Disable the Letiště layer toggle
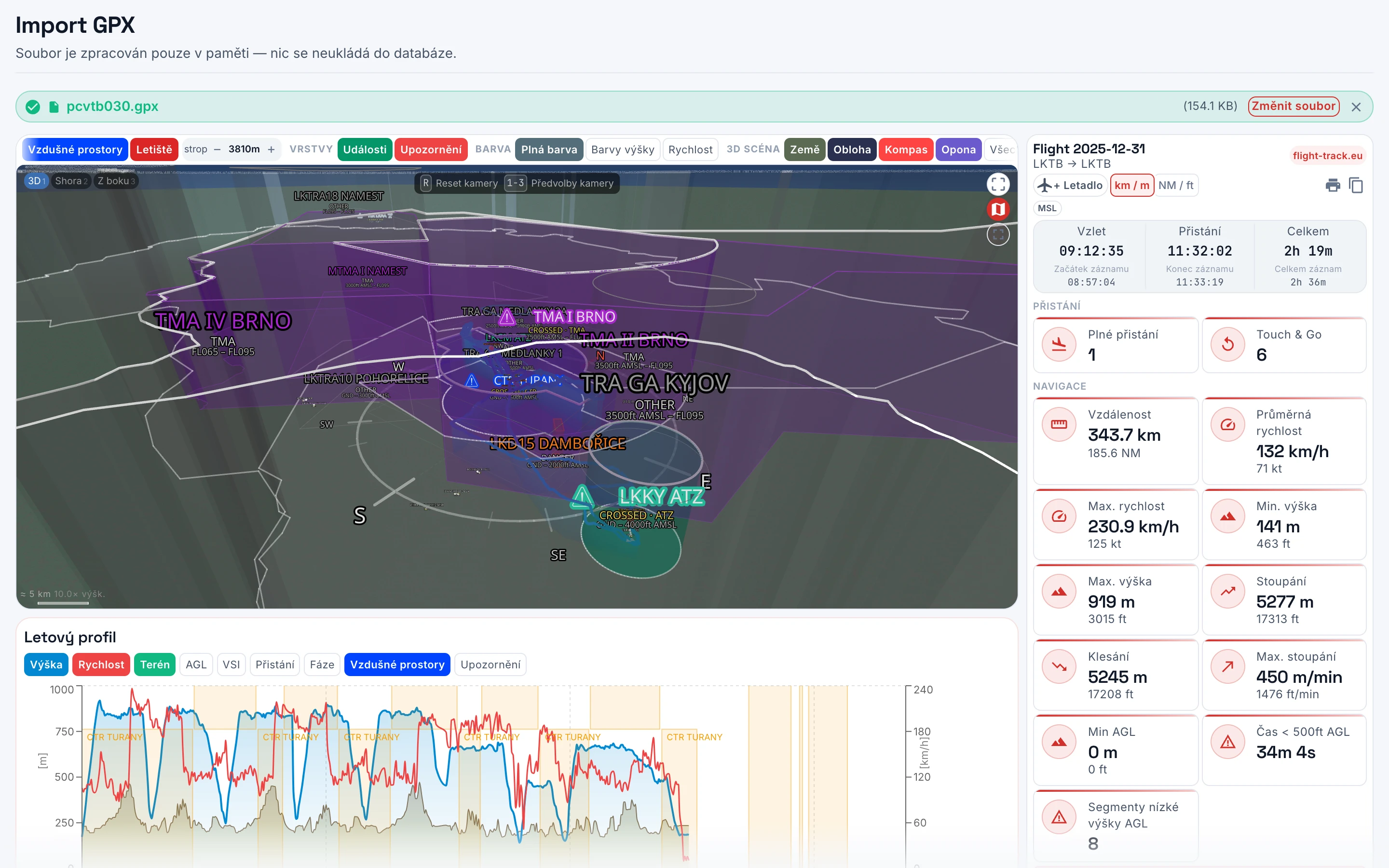The width and height of the screenshot is (1389, 868). (x=154, y=150)
